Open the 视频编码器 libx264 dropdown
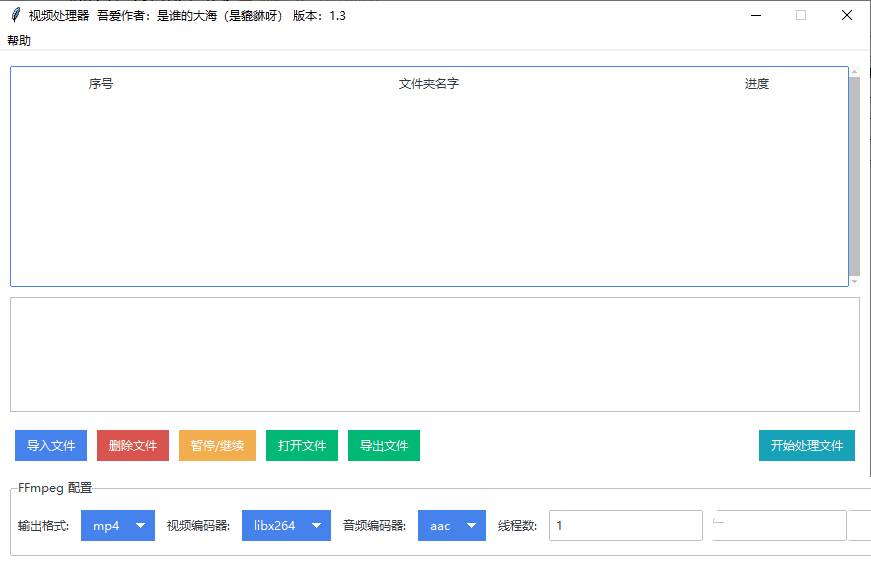The width and height of the screenshot is (871, 571). [x=286, y=526]
